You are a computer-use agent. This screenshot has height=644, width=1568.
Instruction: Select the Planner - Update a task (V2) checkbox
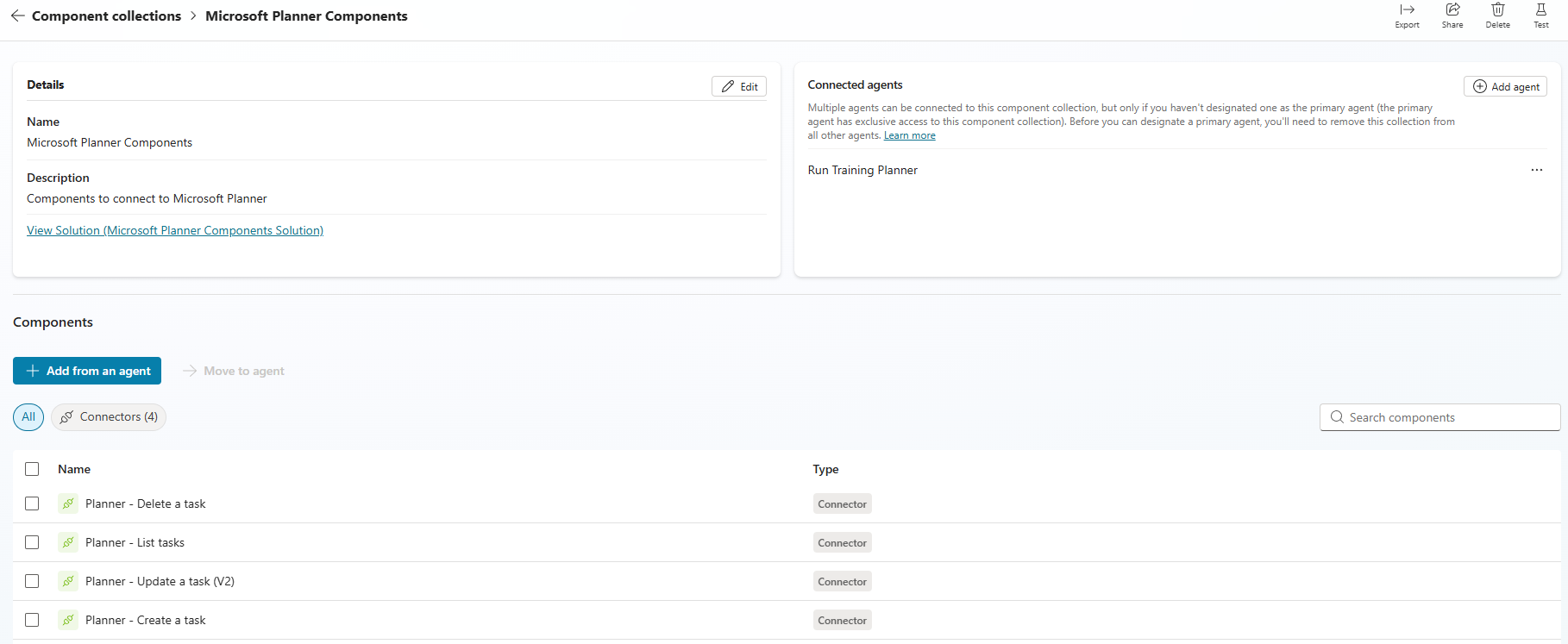[32, 581]
